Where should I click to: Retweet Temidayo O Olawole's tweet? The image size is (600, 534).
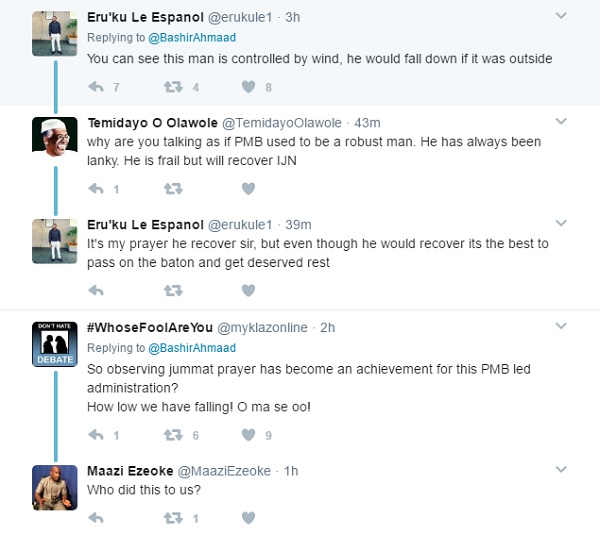click(x=172, y=188)
